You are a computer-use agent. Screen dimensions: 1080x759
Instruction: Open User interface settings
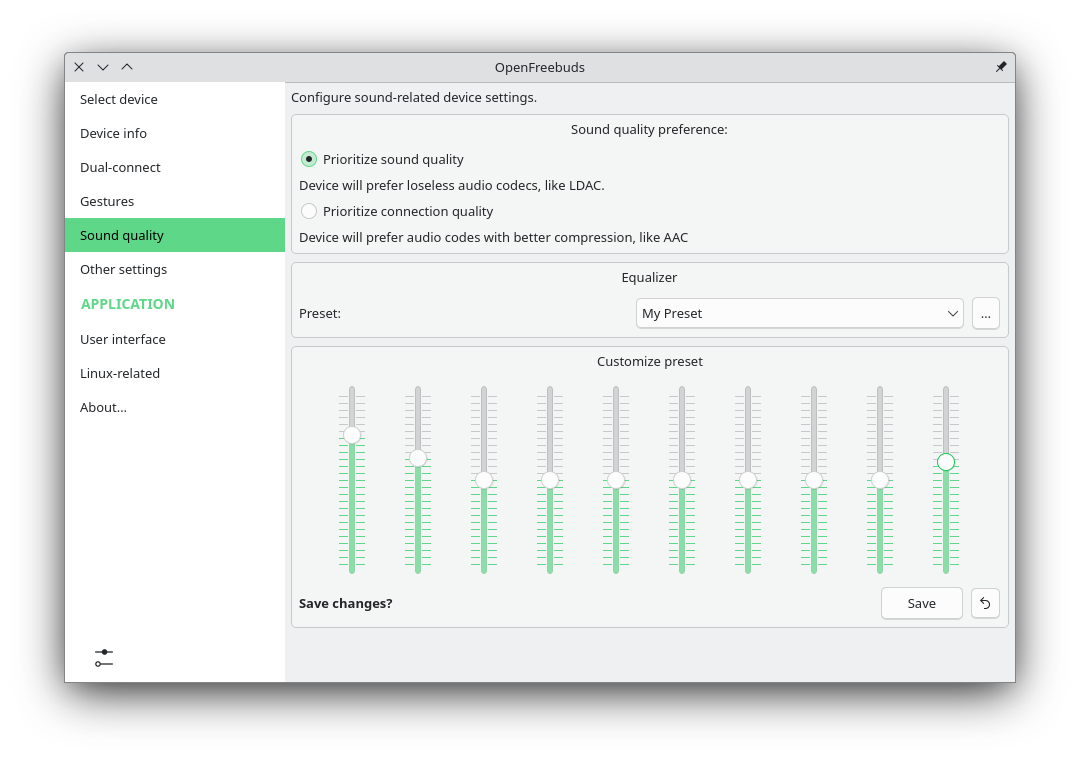(123, 339)
